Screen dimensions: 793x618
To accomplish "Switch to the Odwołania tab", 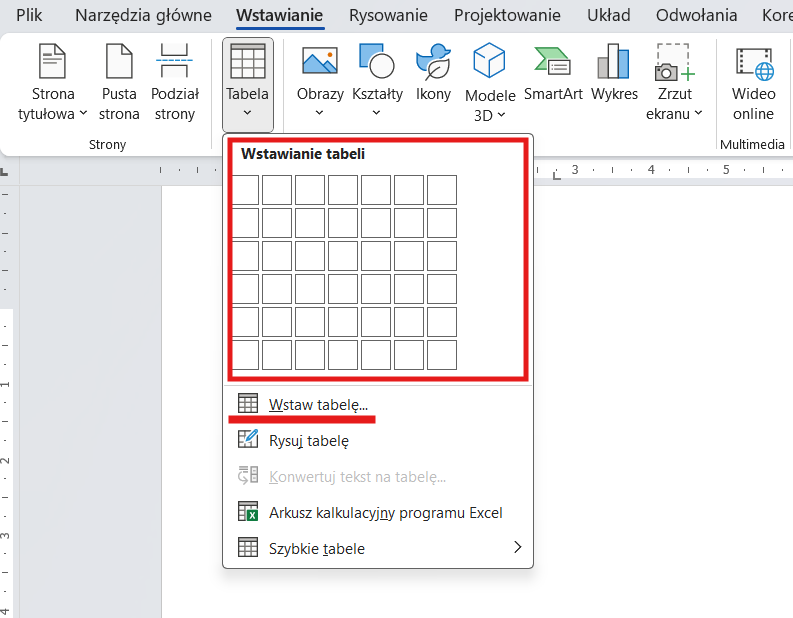I will coord(696,15).
